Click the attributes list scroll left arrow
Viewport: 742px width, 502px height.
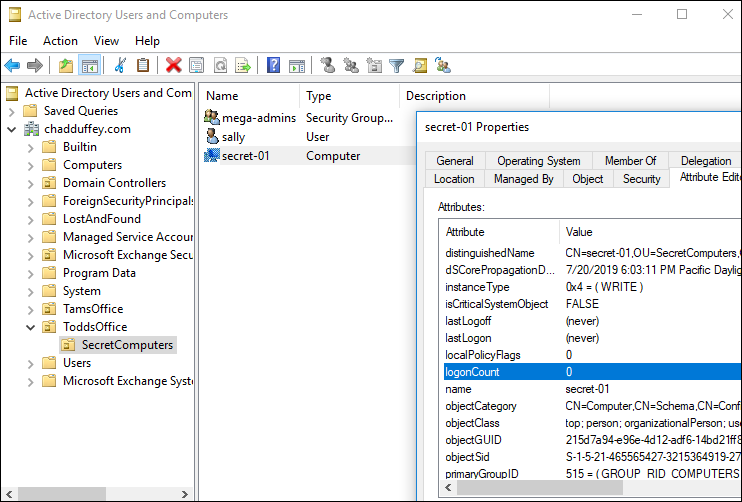[x=448, y=487]
